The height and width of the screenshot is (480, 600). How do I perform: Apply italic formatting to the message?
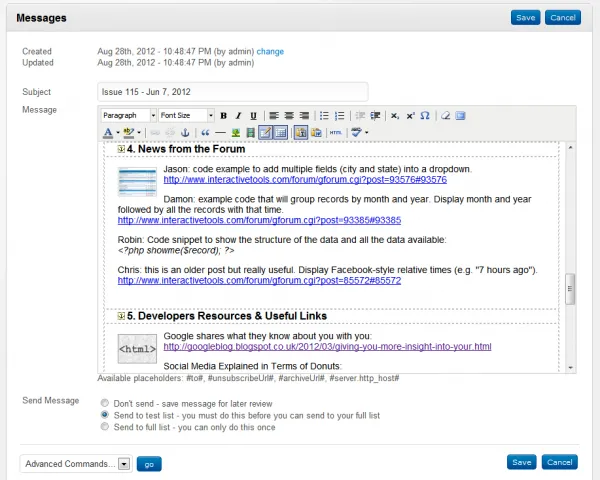(x=239, y=116)
